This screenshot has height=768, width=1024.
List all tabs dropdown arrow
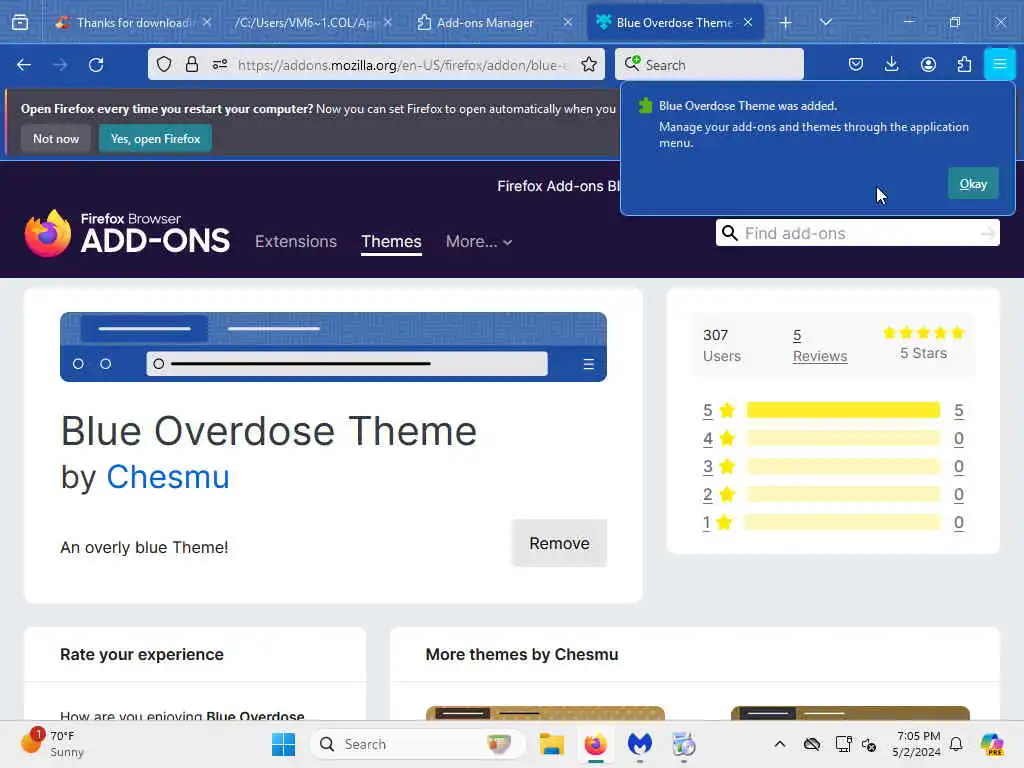[x=826, y=23]
